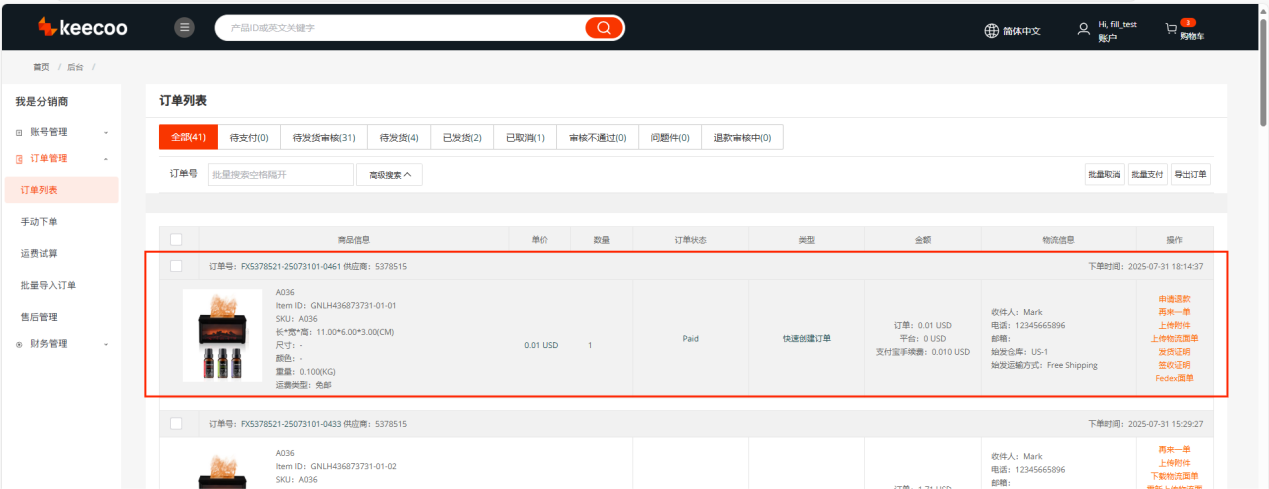Viewport: 1269px width, 489px height.
Task: Open the hamburger menu next to logo
Action: [184, 28]
